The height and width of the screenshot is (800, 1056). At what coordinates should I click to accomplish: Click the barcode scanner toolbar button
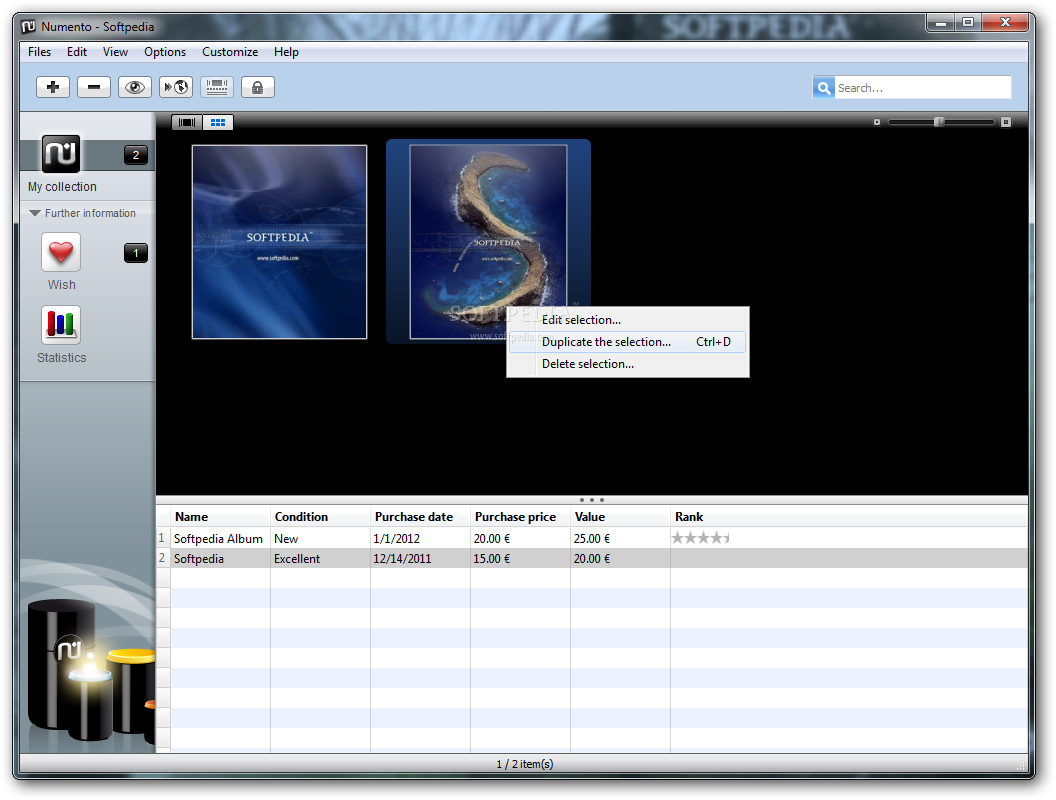[217, 87]
